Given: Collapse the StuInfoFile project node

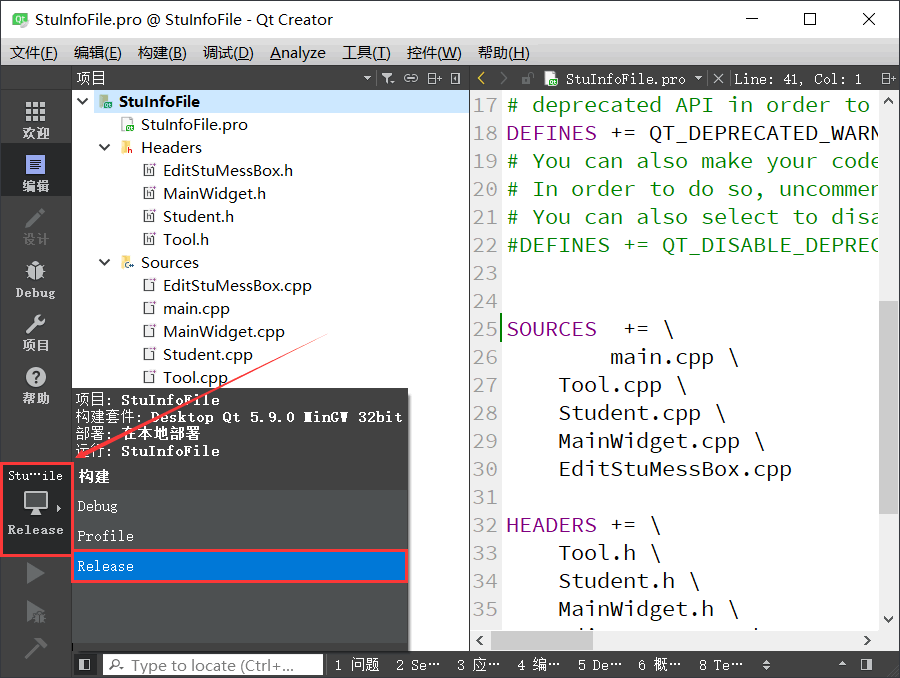Looking at the screenshot, I should coord(83,102).
